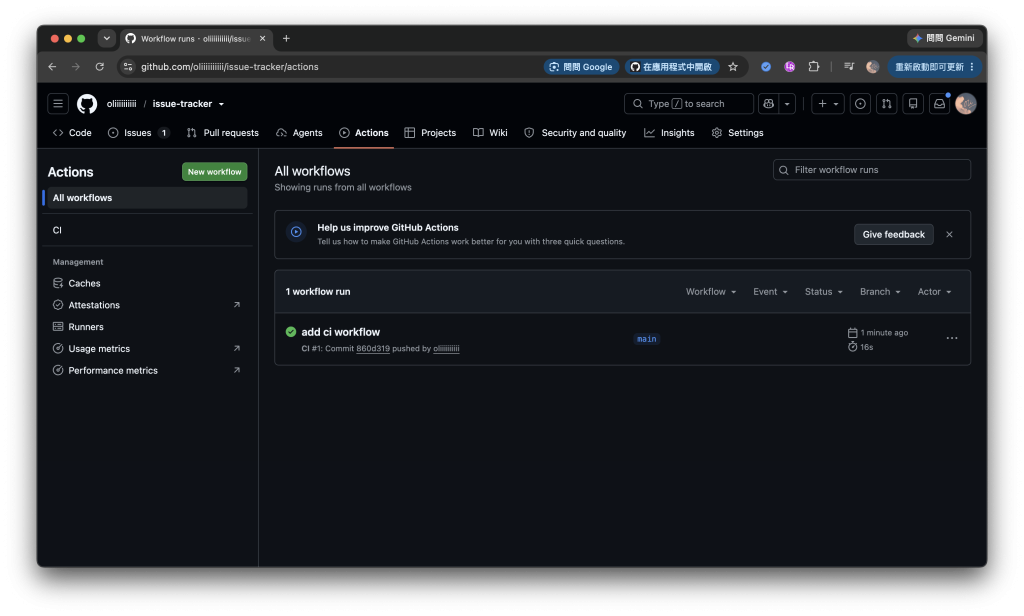Click the New workflow button
The width and height of the screenshot is (1024, 616).
214,172
